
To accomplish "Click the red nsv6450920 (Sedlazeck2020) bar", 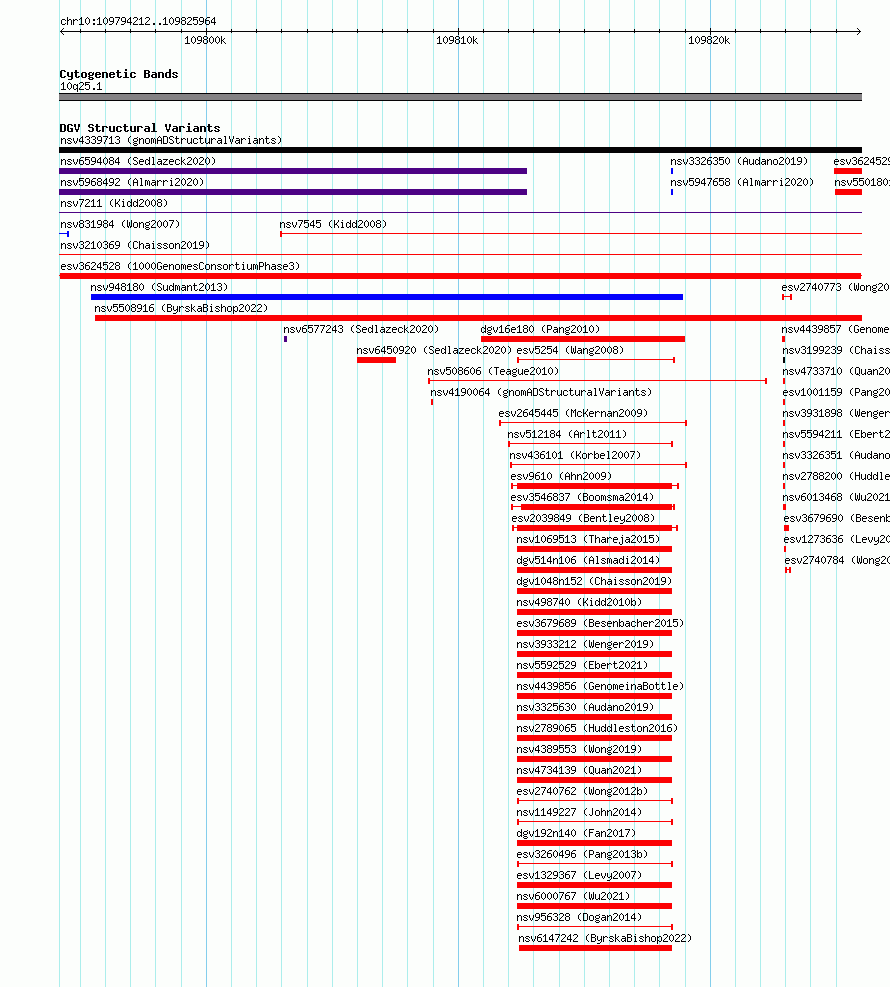I will pos(376,360).
